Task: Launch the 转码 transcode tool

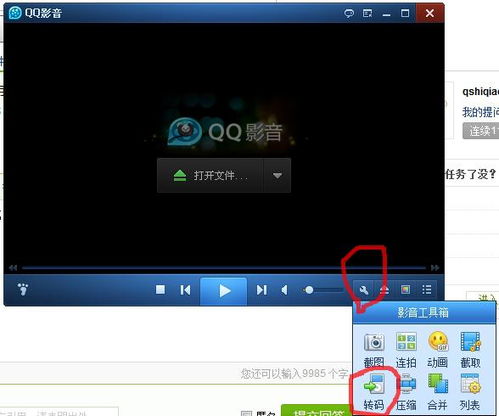Action: click(x=374, y=392)
